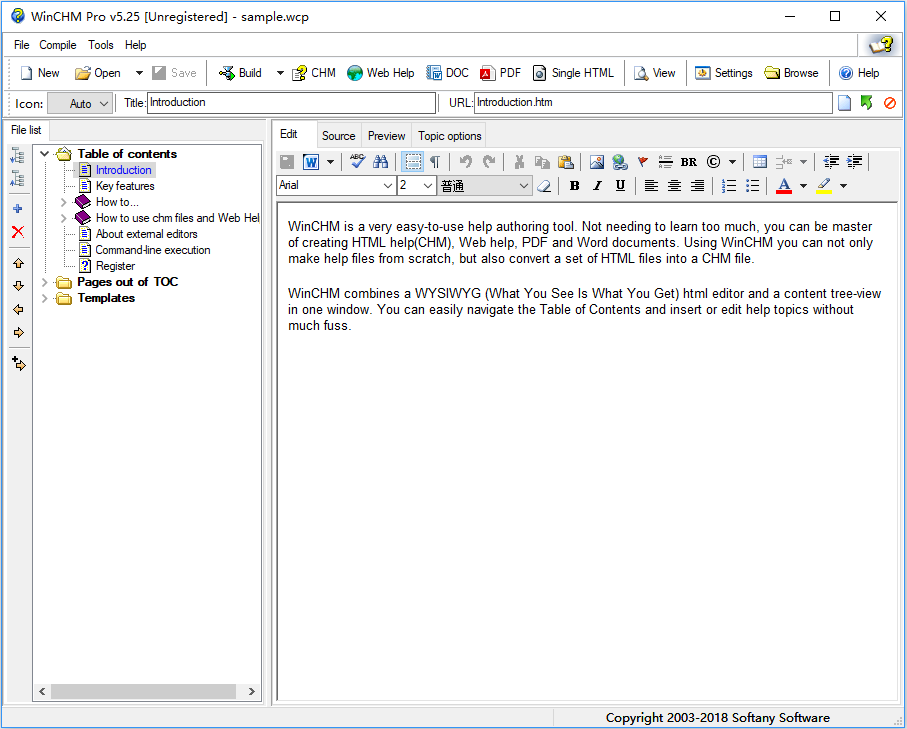Clear formatting with eraser icon
The height and width of the screenshot is (729, 907).
click(544, 186)
